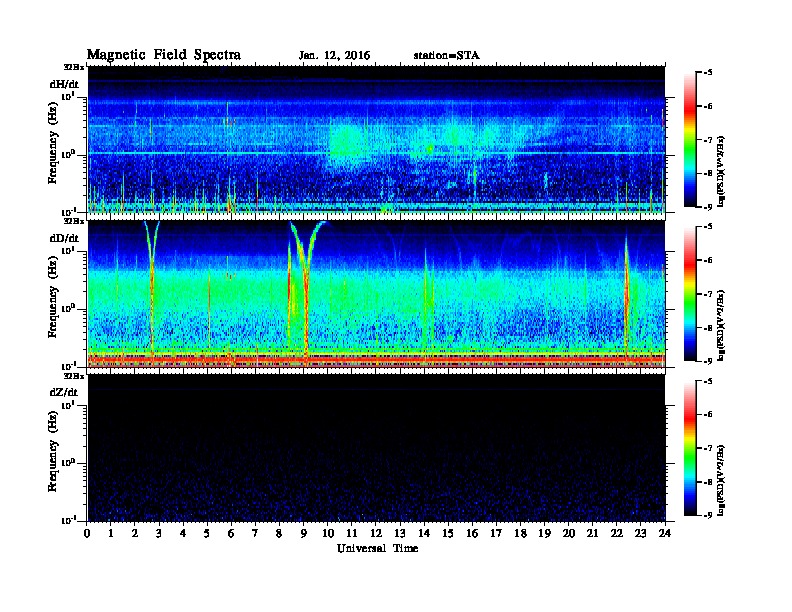The image size is (792, 612).
Task: Select the dH/dt panel label
Action: 64,84
